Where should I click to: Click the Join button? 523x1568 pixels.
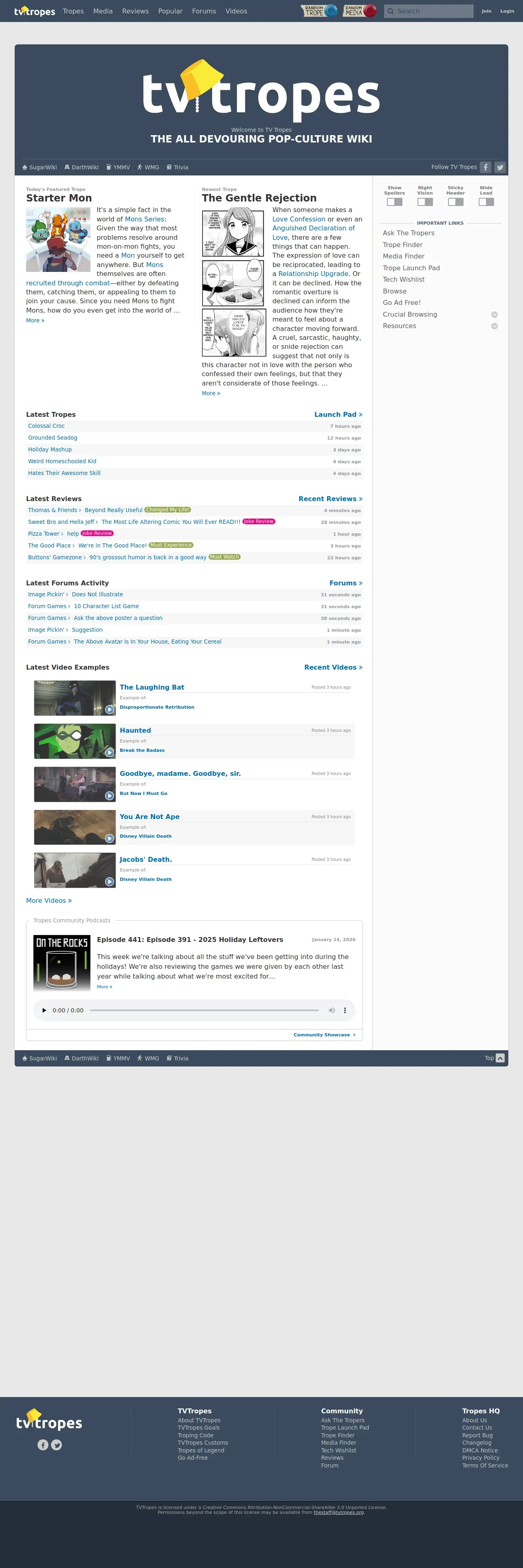(486, 11)
